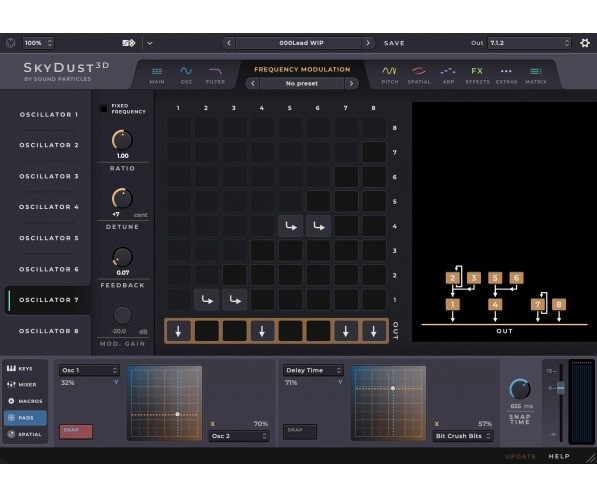Image resolution: width=597 pixels, height=497 pixels.
Task: Select Oscillator 8 in the list
Action: pos(49,331)
